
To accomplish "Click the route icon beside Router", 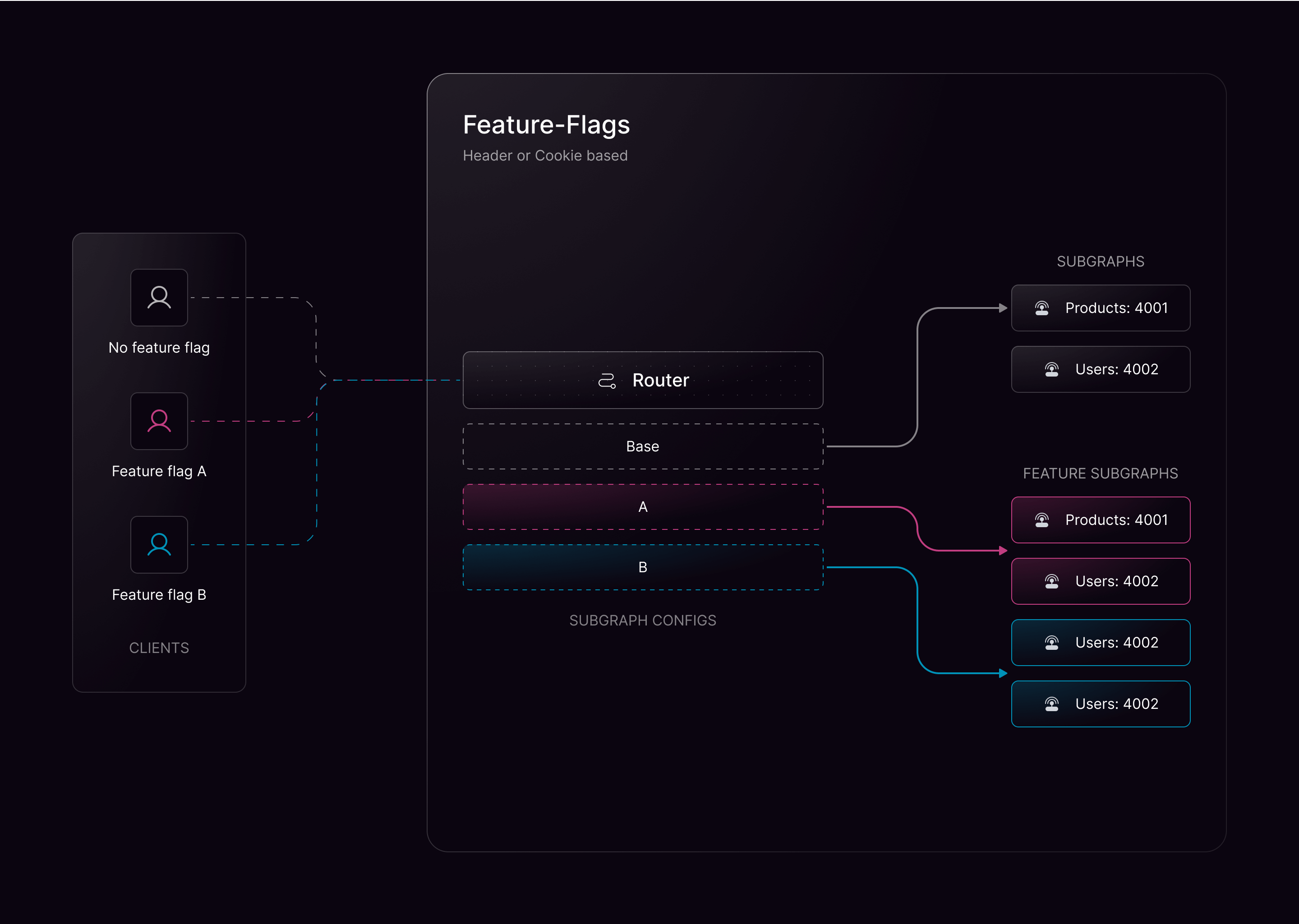I will (x=607, y=381).
